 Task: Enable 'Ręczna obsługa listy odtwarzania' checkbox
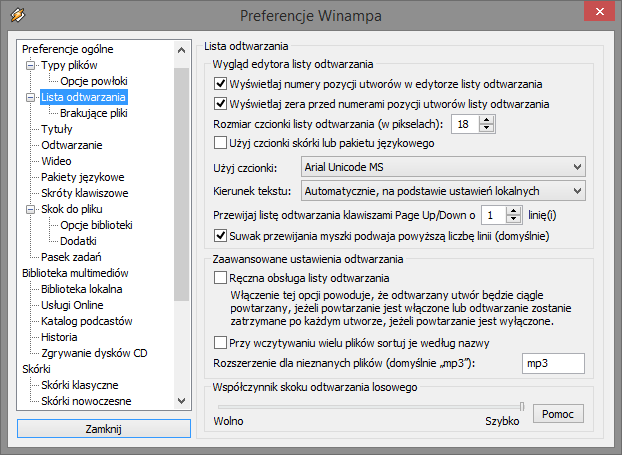pos(220,278)
